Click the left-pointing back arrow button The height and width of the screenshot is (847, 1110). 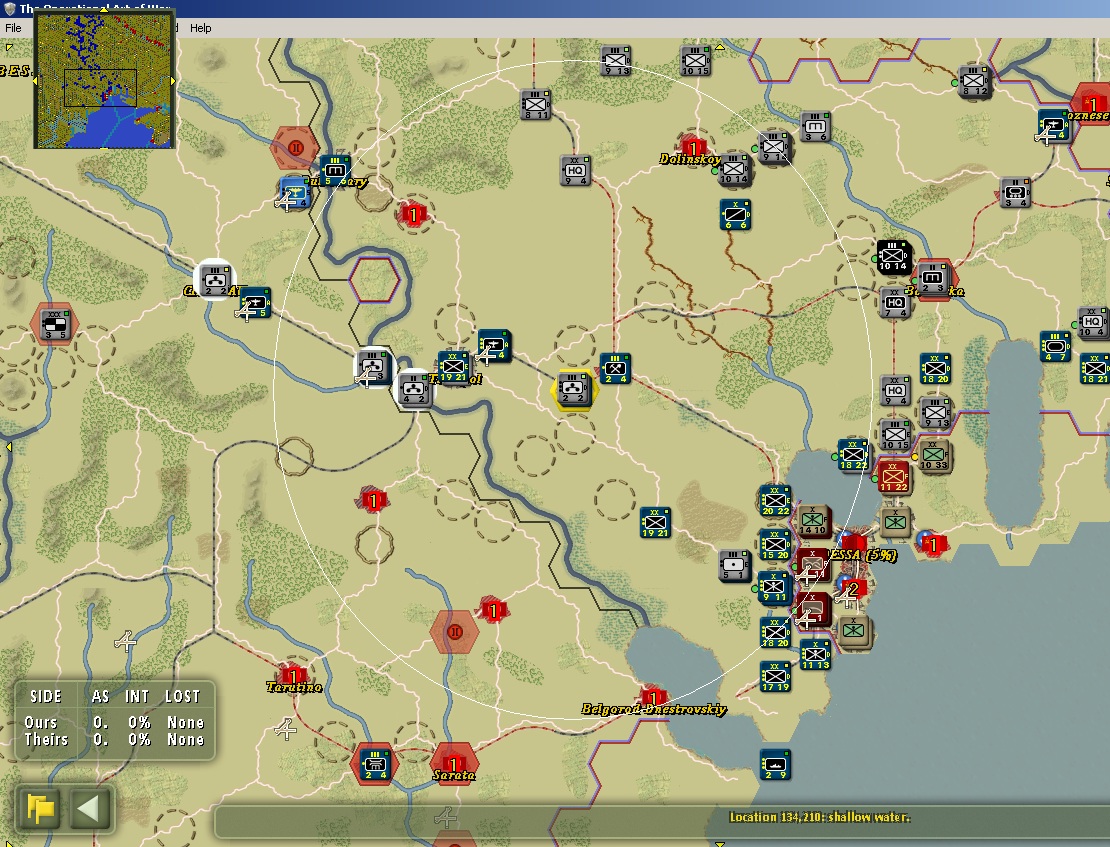click(x=88, y=808)
